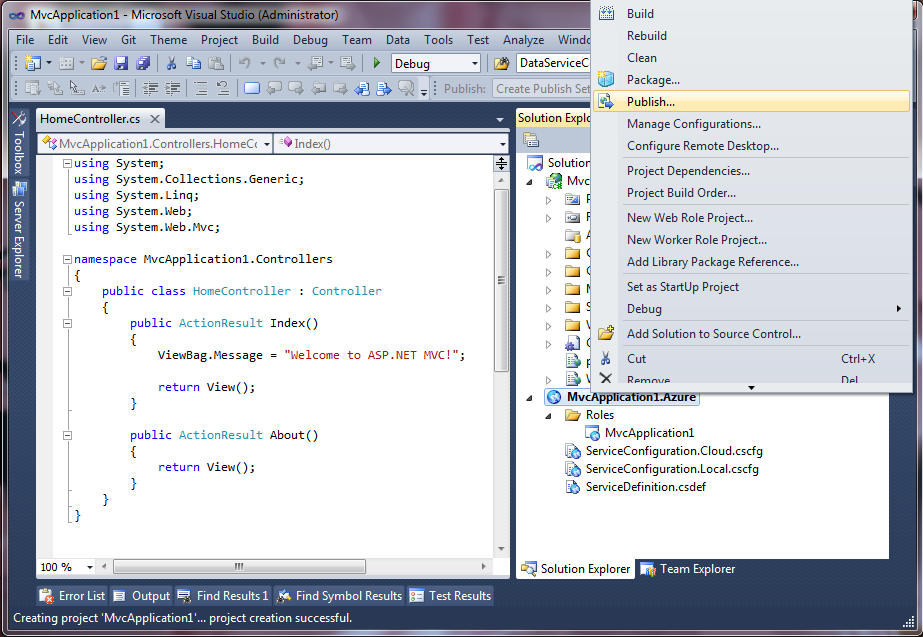Open the Test Results tab
The width and height of the screenshot is (923, 637).
tap(451, 596)
